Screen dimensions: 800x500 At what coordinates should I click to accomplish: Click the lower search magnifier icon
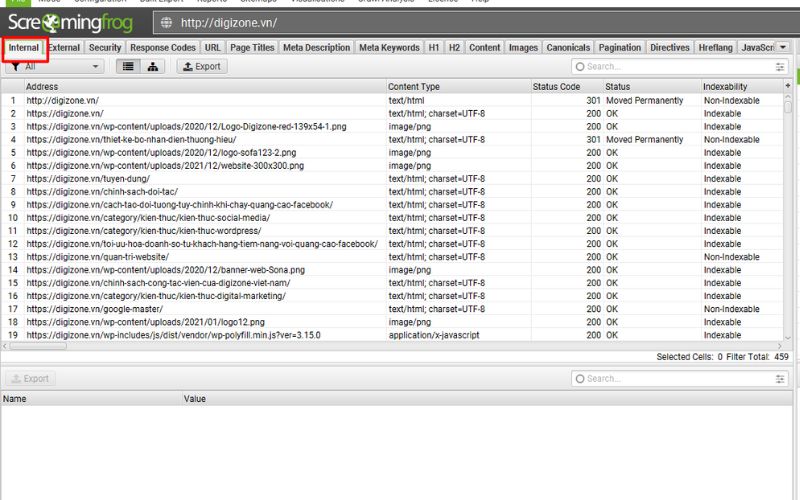(580, 379)
